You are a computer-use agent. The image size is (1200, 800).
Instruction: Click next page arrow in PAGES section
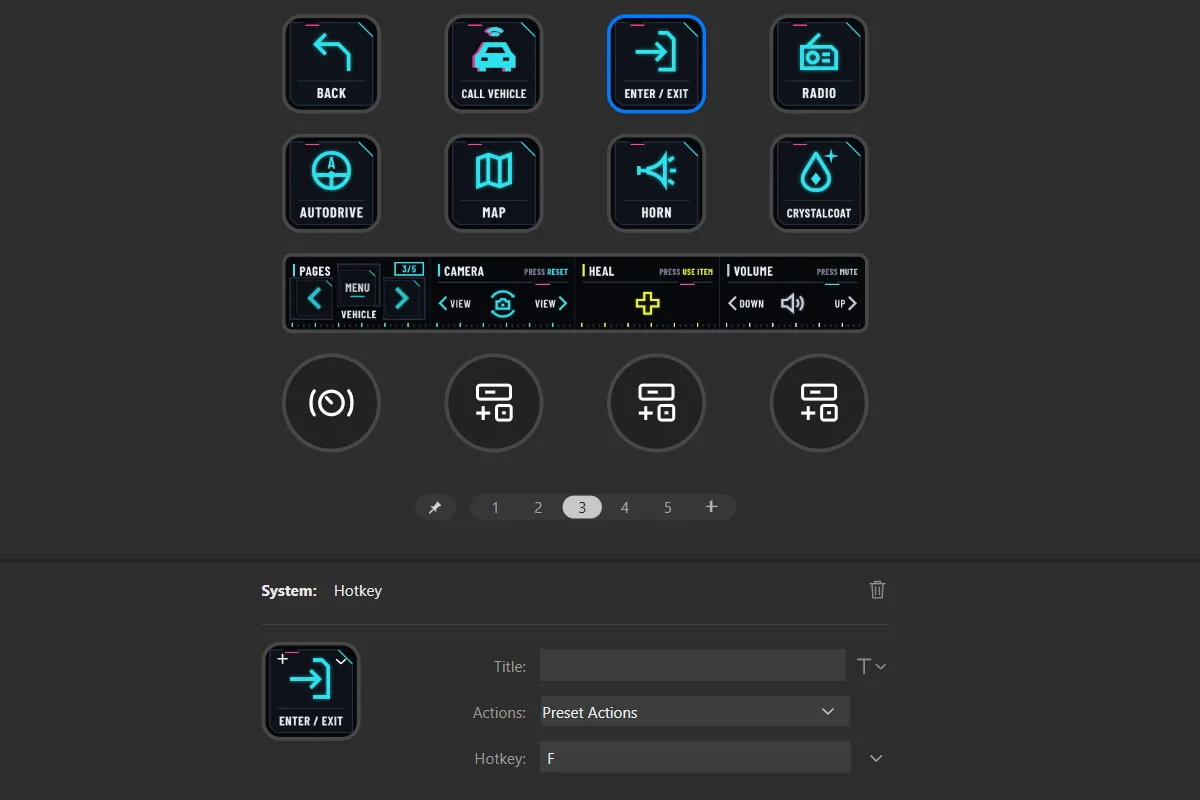coord(402,298)
